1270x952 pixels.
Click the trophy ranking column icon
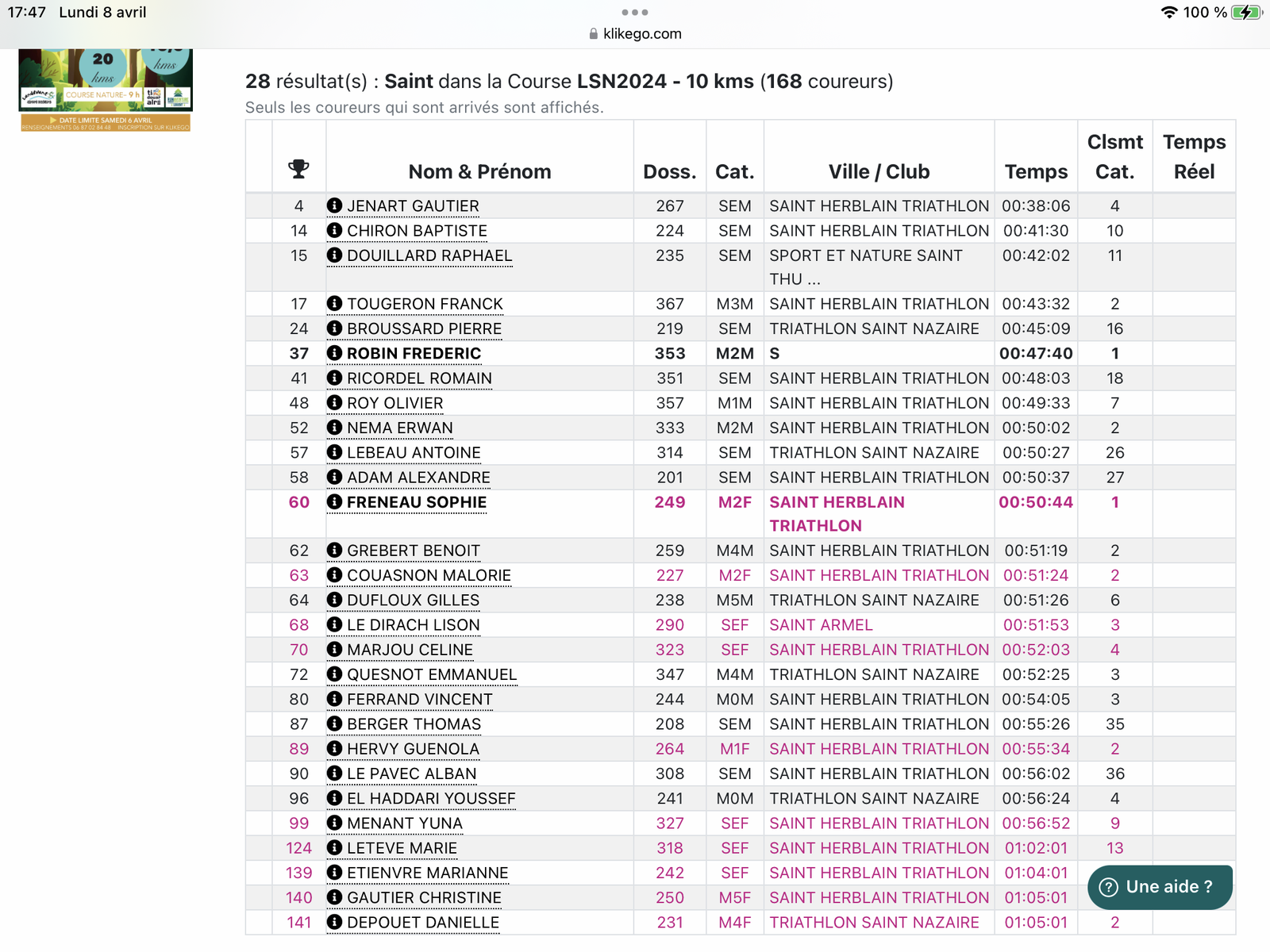click(298, 169)
